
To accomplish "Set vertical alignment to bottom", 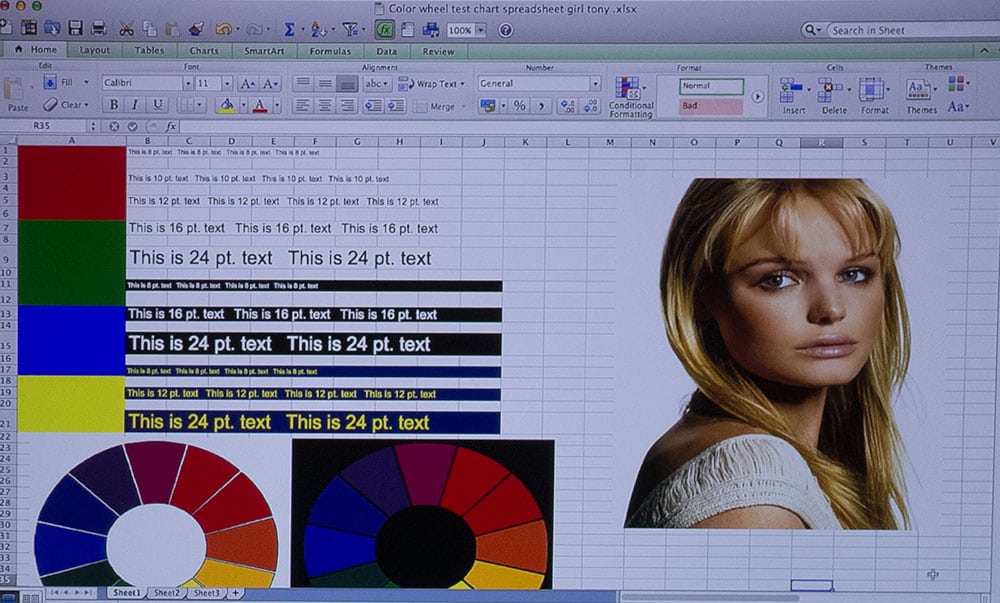I will (x=347, y=84).
